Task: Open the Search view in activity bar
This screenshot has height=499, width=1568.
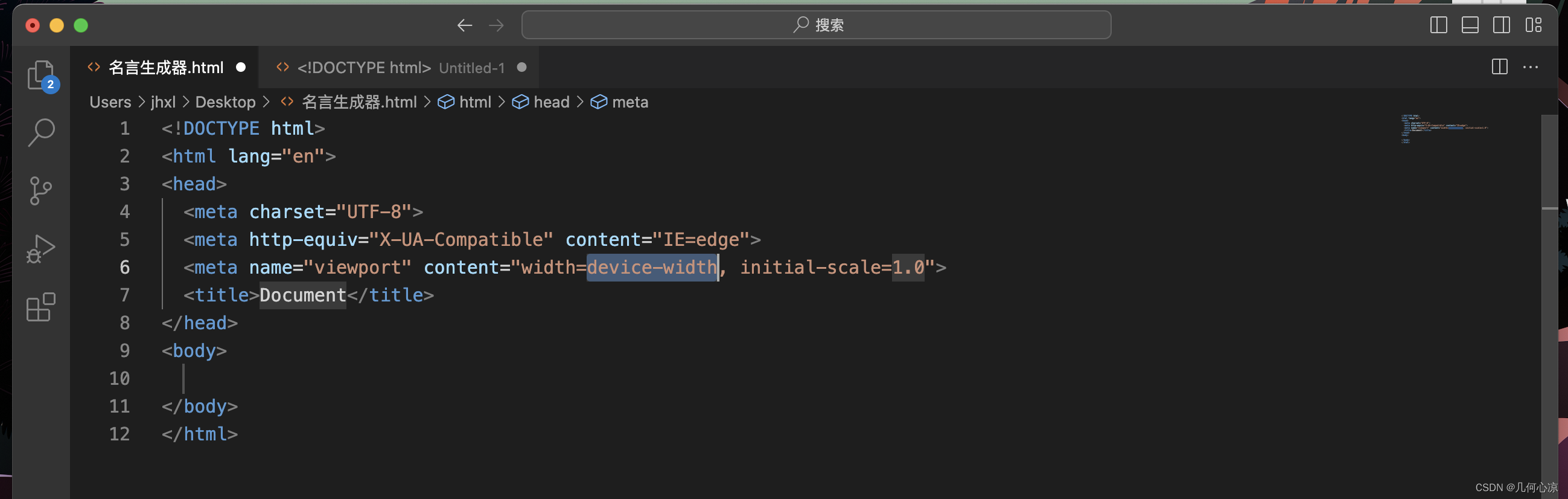Action: 42,132
